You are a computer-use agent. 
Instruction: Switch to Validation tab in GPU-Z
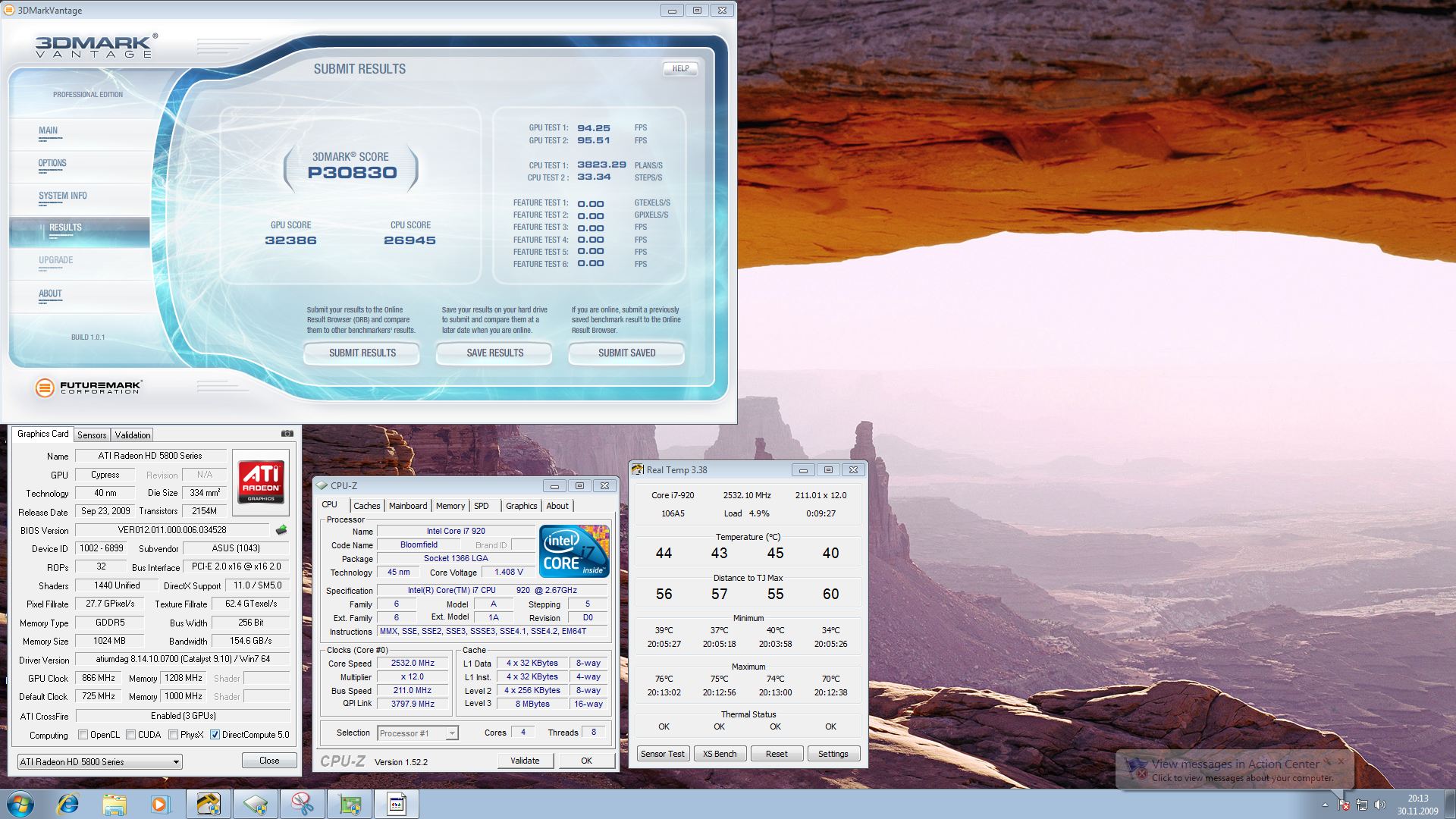[133, 435]
